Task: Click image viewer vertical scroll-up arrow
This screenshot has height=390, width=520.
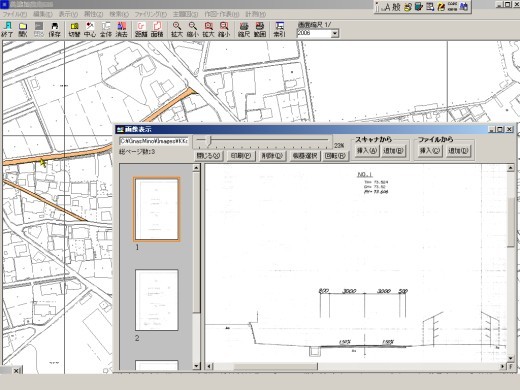Action: pyautogui.click(x=510, y=168)
